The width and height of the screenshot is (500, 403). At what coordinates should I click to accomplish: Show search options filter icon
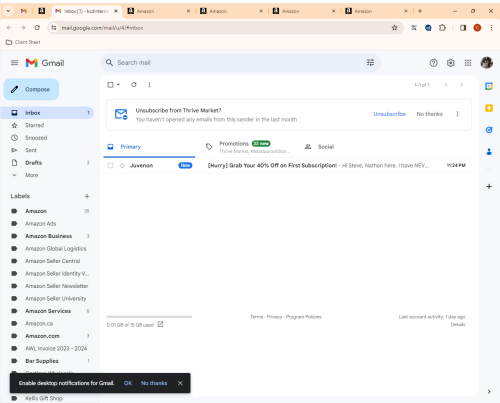(x=370, y=63)
